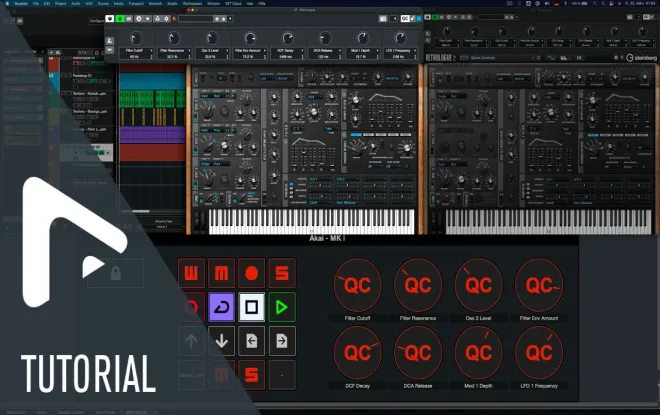660x415 pixels.
Task: Click the Retrologue virtual piano keyboard
Action: point(311,221)
